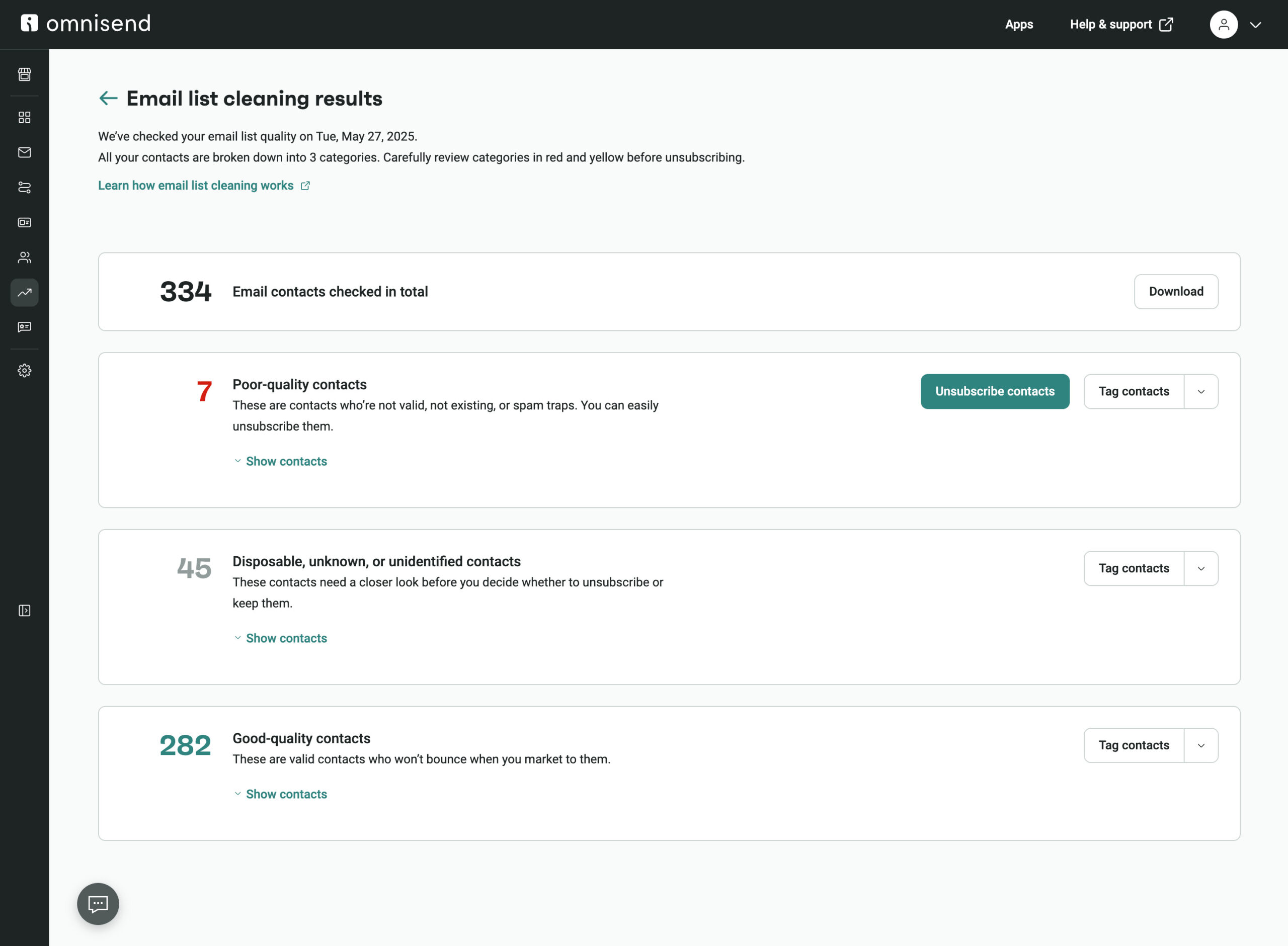This screenshot has height=946, width=1288.
Task: Open the store icon in the sidebar
Action: click(25, 74)
